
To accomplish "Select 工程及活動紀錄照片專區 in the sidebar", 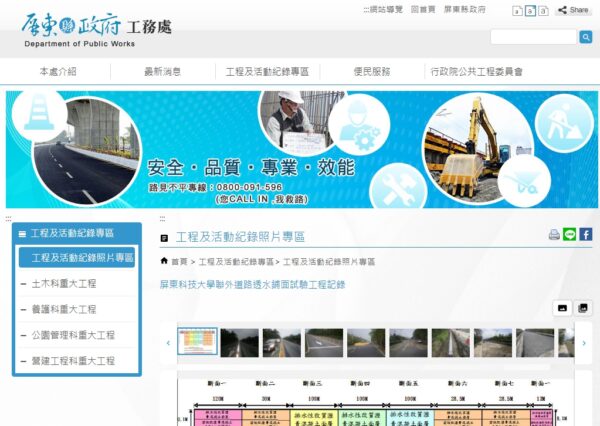I will (77, 257).
